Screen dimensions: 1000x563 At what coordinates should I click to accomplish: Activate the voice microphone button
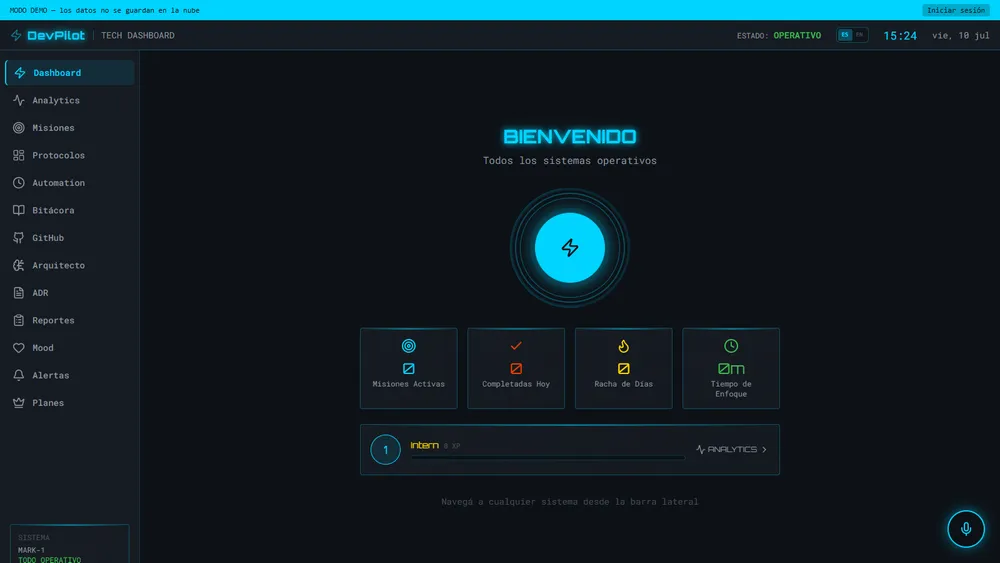point(966,529)
